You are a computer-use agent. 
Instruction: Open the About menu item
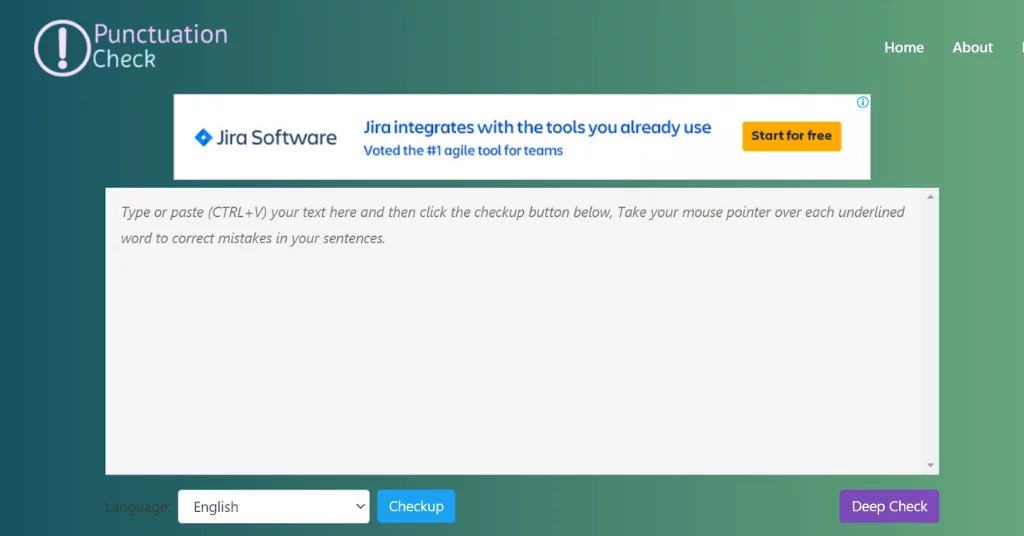tap(972, 47)
